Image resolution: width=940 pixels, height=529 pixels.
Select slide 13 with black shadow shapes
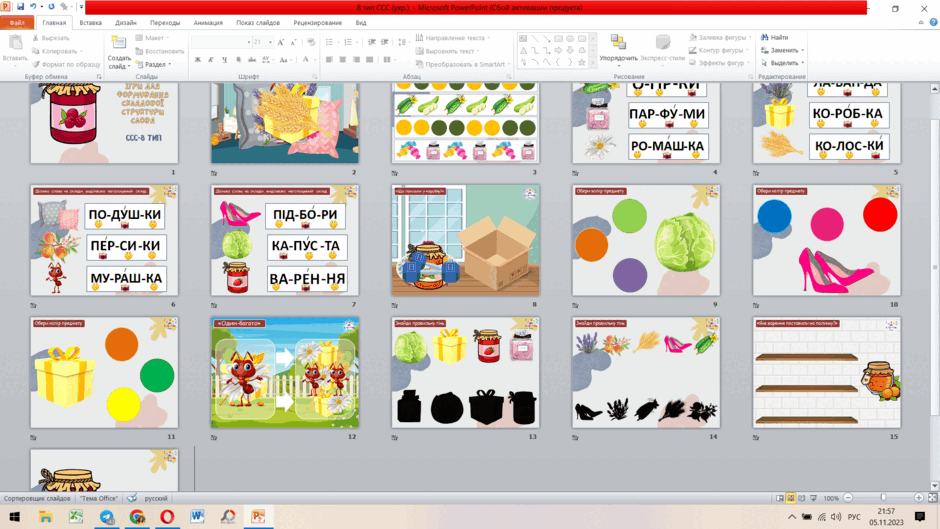tap(465, 372)
